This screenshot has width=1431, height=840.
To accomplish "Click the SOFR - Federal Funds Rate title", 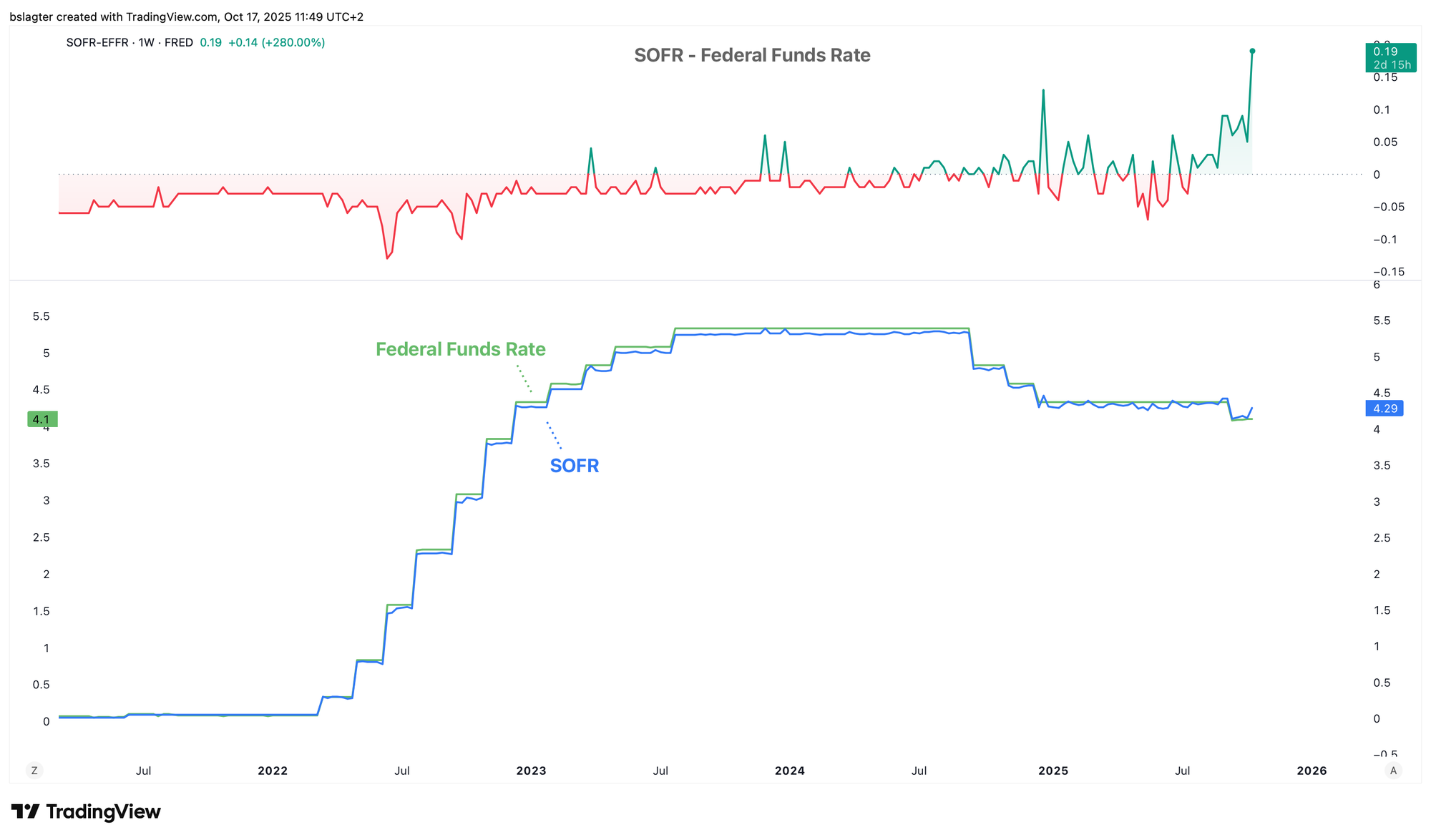I will 752,55.
